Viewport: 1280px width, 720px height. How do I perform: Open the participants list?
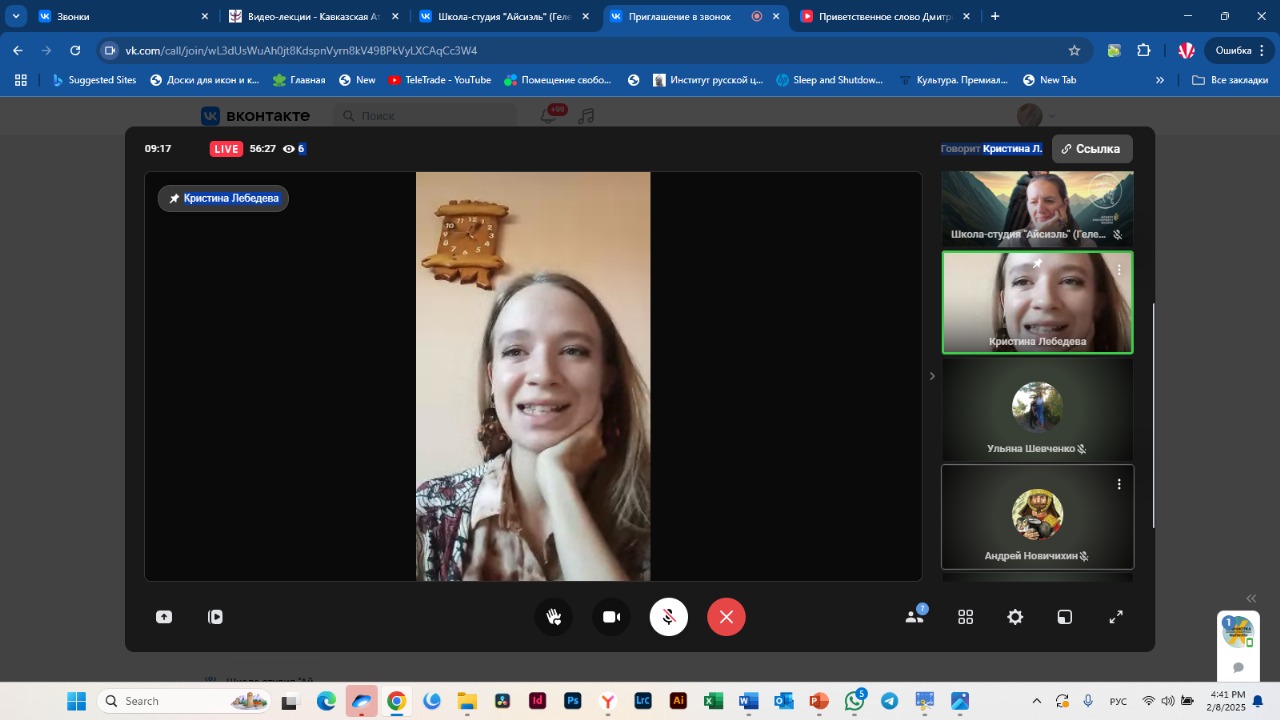[x=914, y=617]
